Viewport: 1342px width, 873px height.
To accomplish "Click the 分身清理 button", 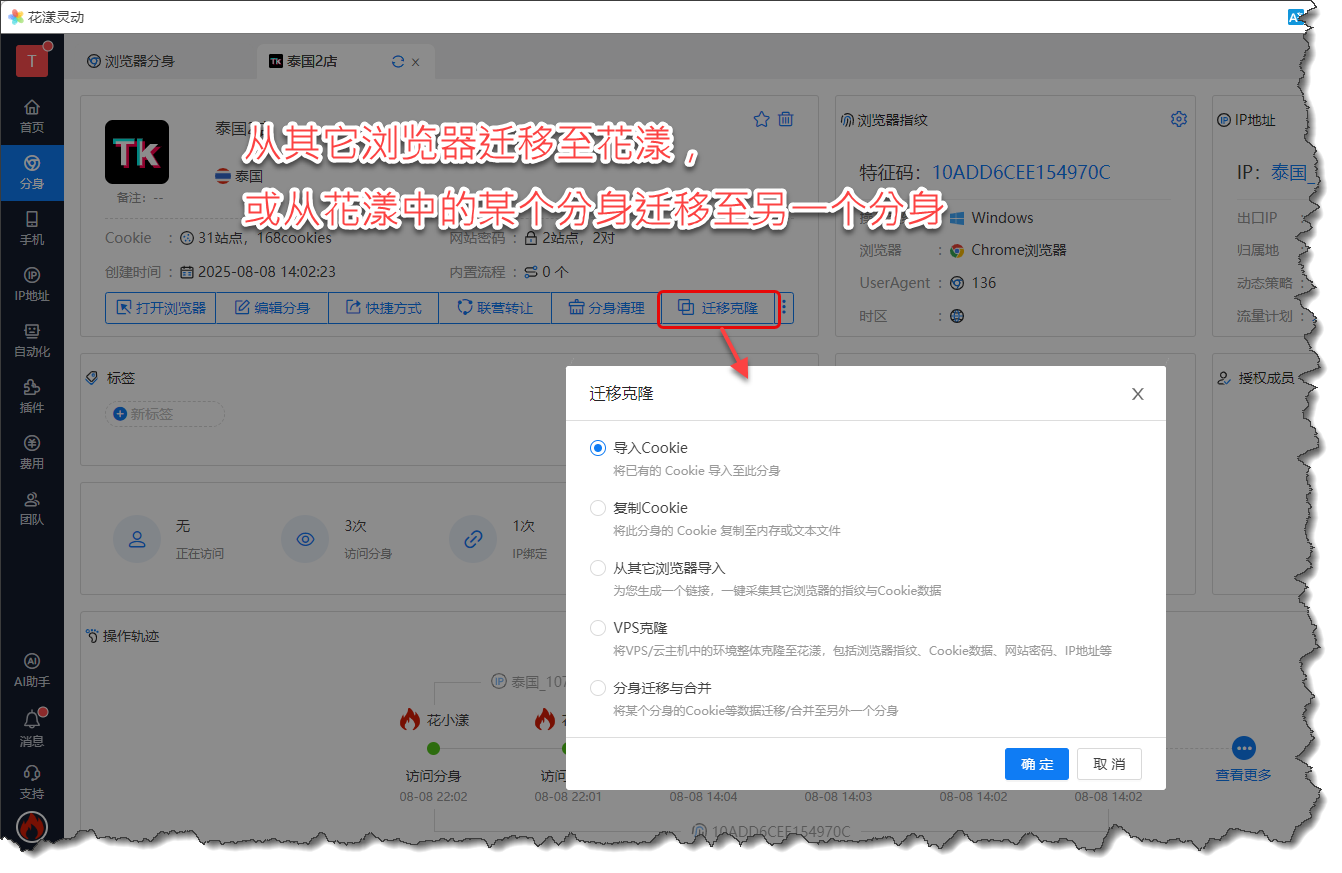I will click(606, 308).
